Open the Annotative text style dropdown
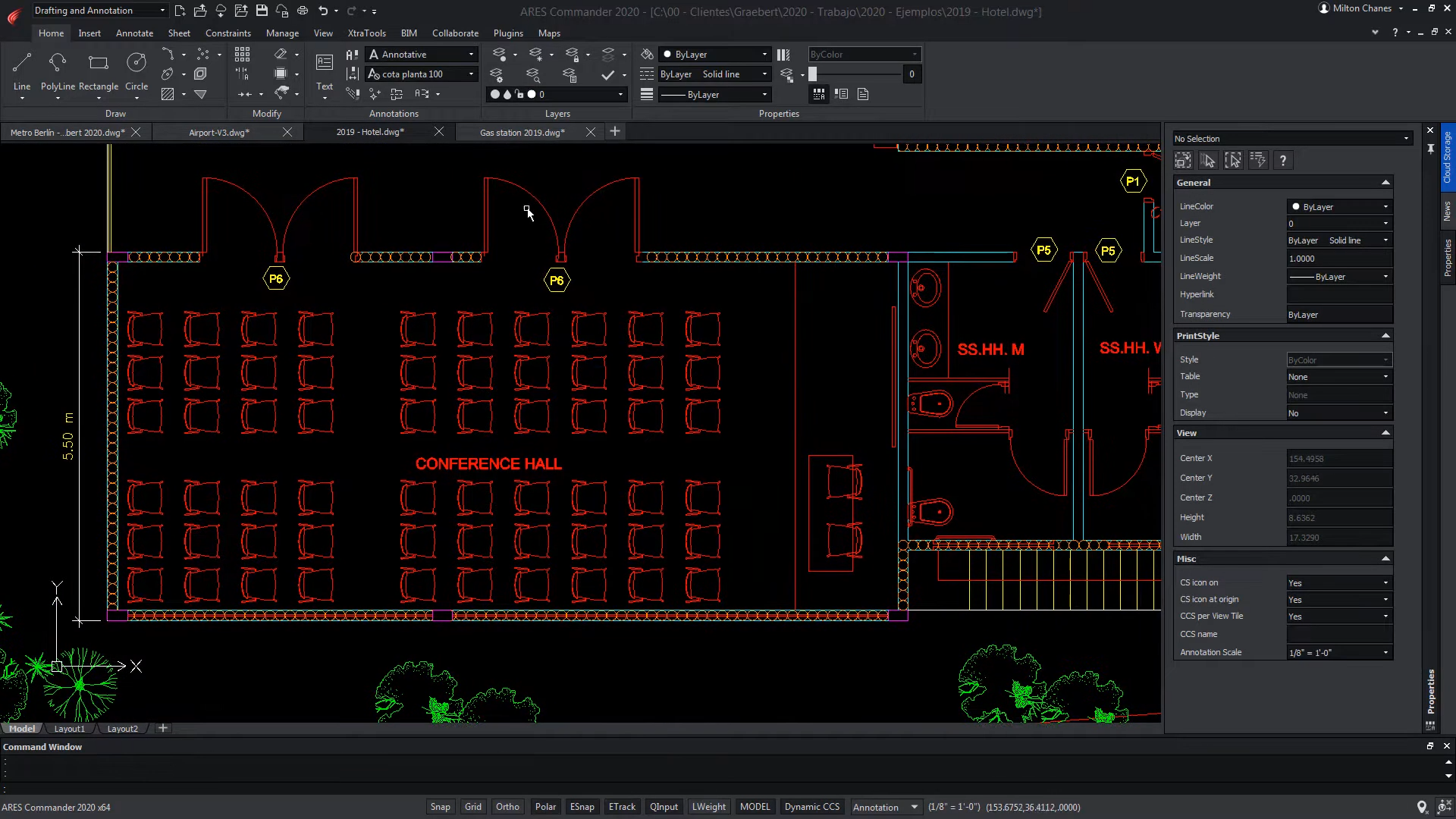The width and height of the screenshot is (1456, 819). coord(422,55)
